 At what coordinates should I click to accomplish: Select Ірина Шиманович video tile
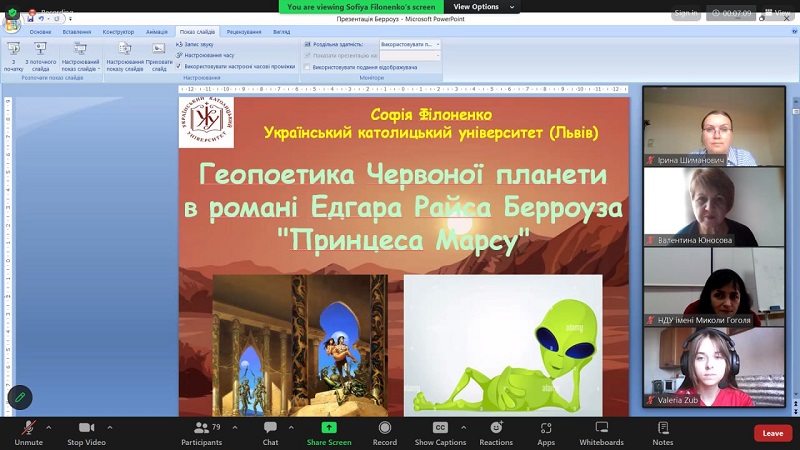pyautogui.click(x=714, y=126)
